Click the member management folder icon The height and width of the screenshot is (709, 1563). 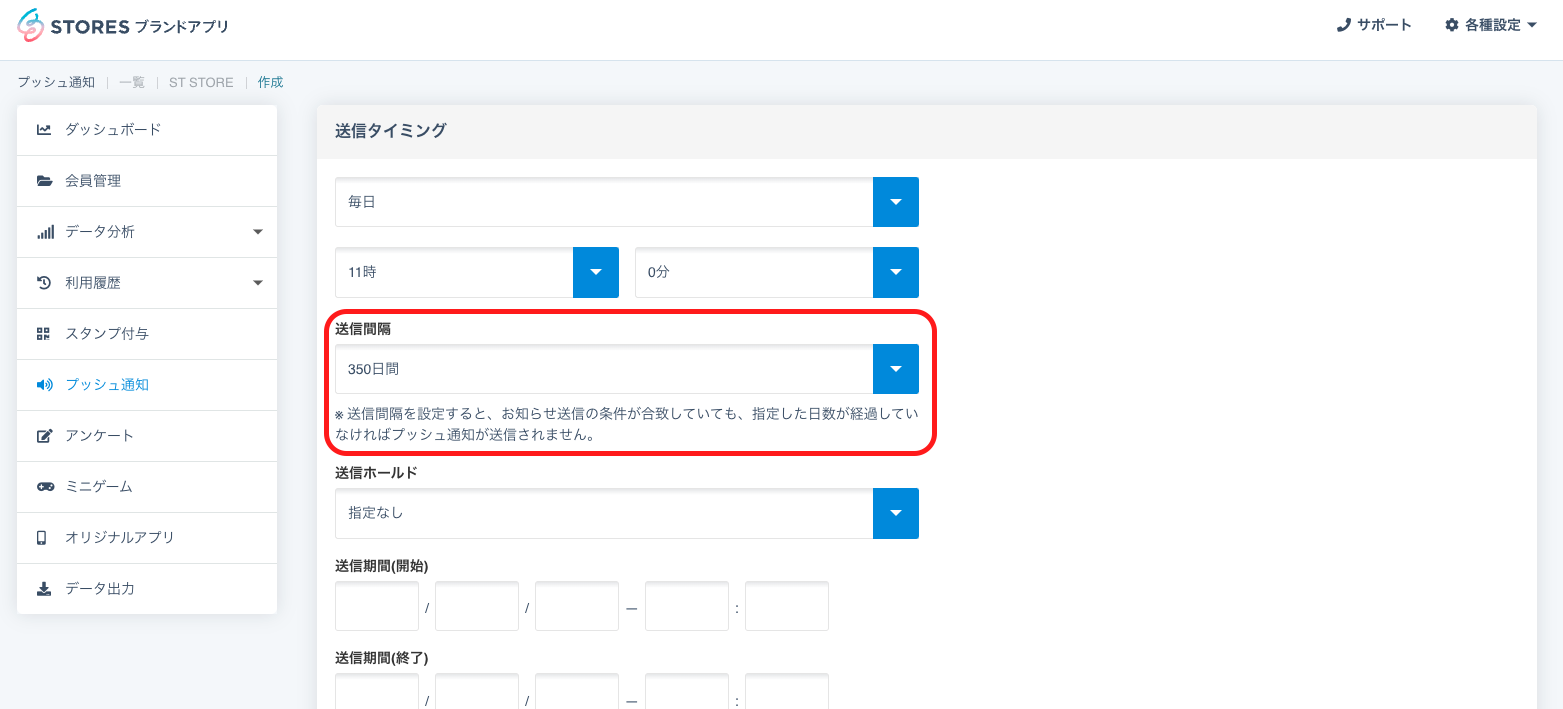44,181
